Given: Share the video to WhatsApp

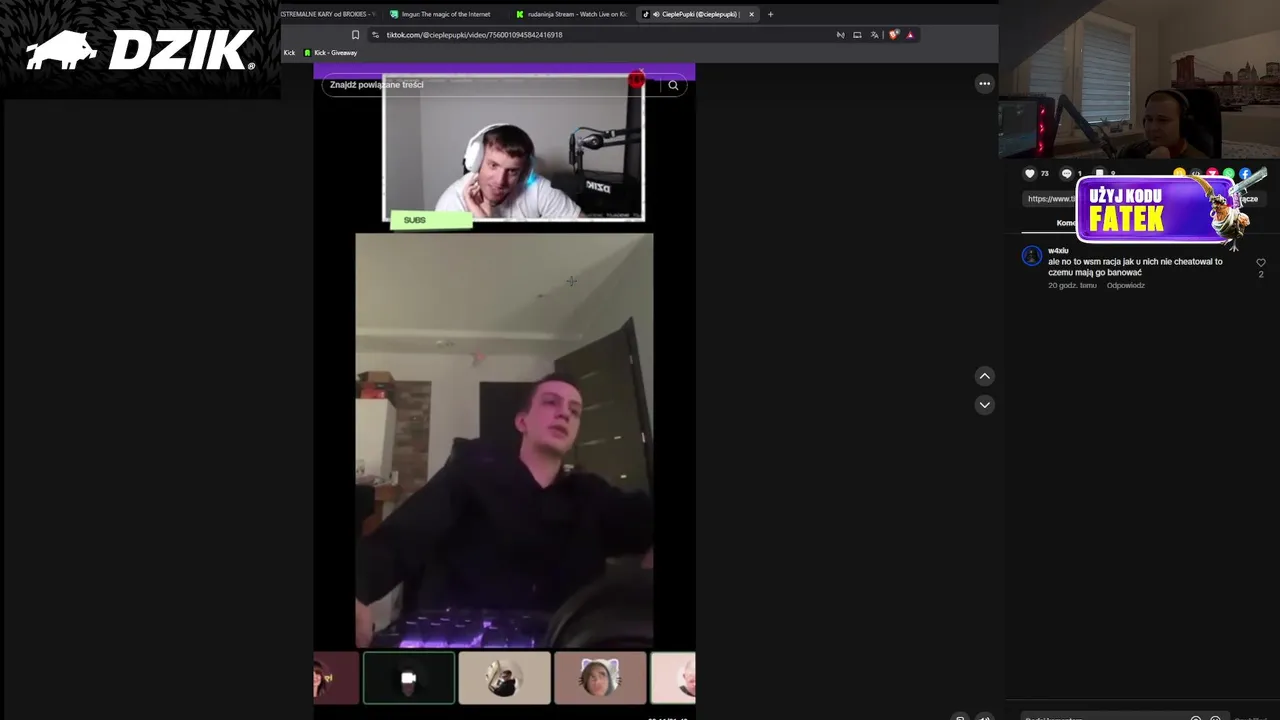Looking at the screenshot, I should click(1229, 174).
